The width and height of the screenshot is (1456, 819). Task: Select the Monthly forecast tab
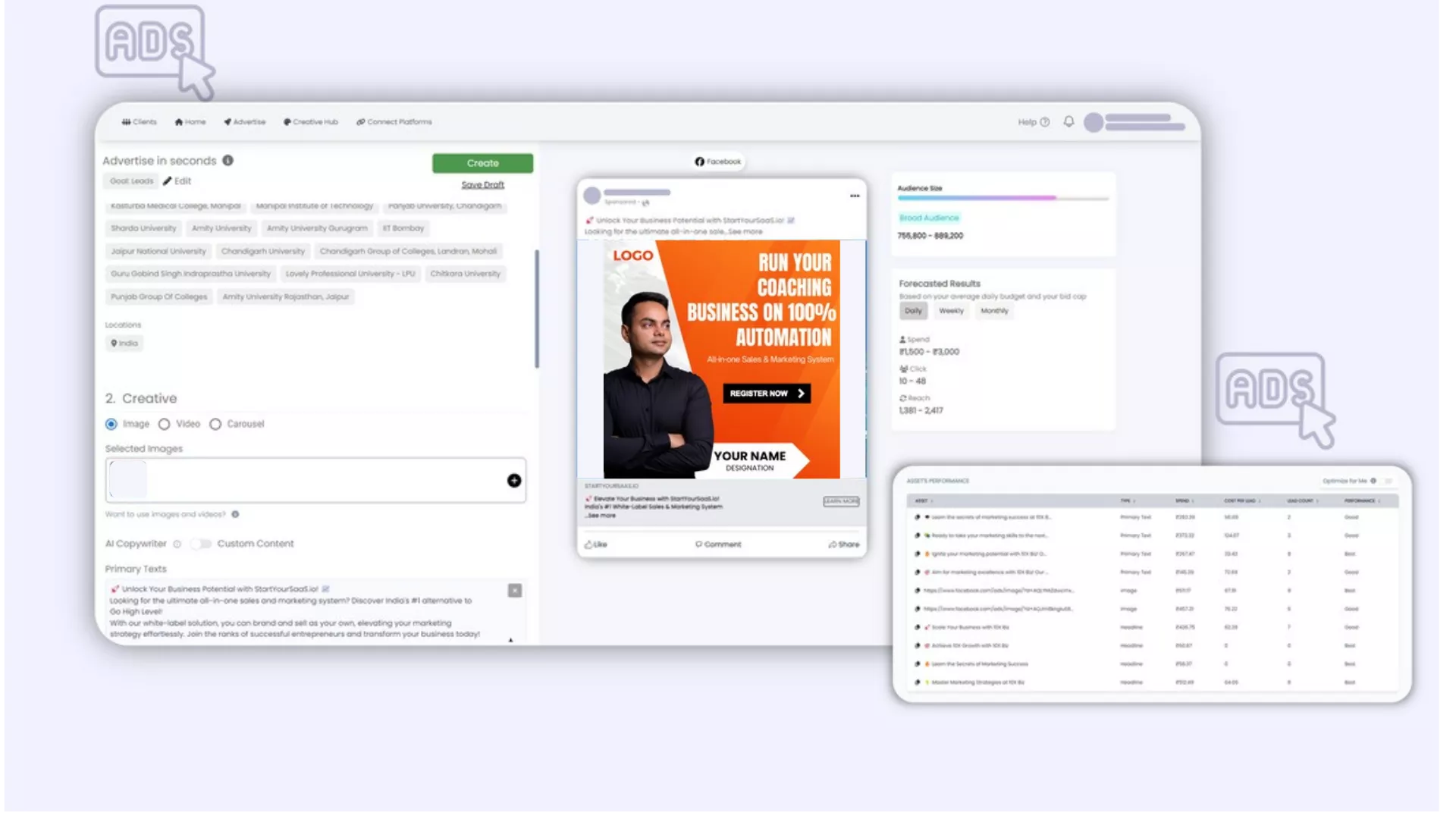tap(994, 311)
